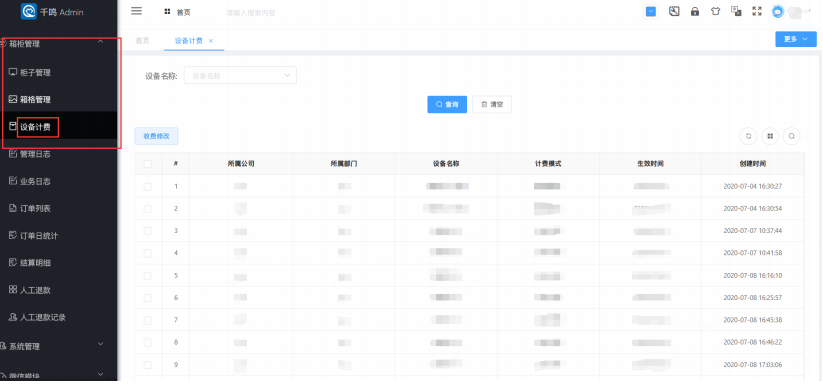Toggle the search panel with the magnifier icon
This screenshot has width=823, height=384.
[792, 136]
